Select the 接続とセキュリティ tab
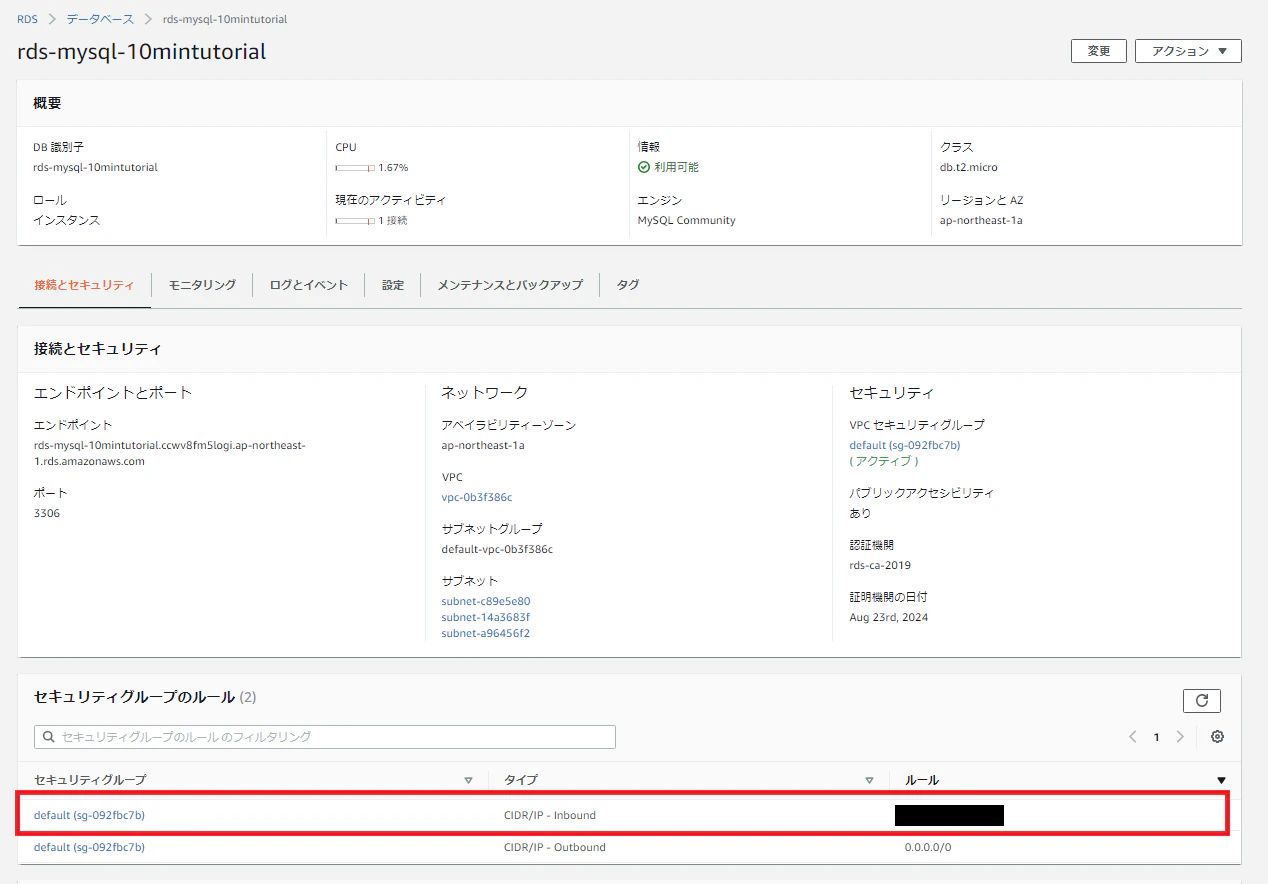 click(84, 285)
